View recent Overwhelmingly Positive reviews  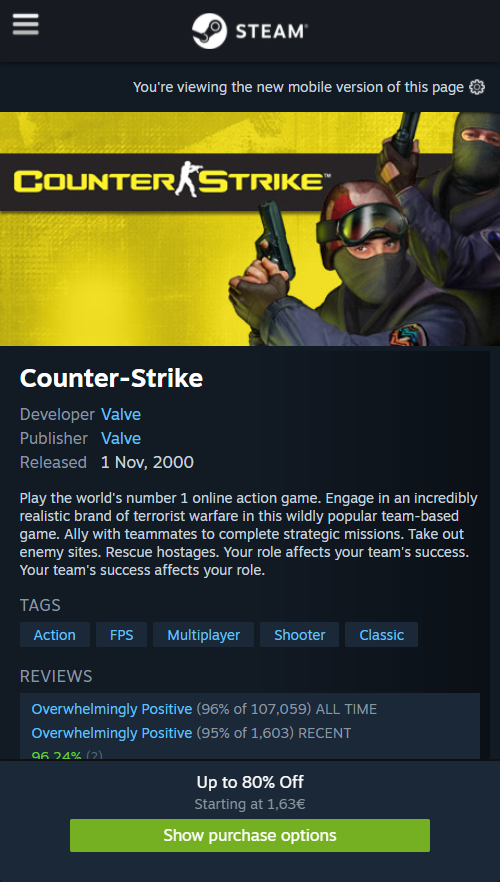[x=112, y=733]
